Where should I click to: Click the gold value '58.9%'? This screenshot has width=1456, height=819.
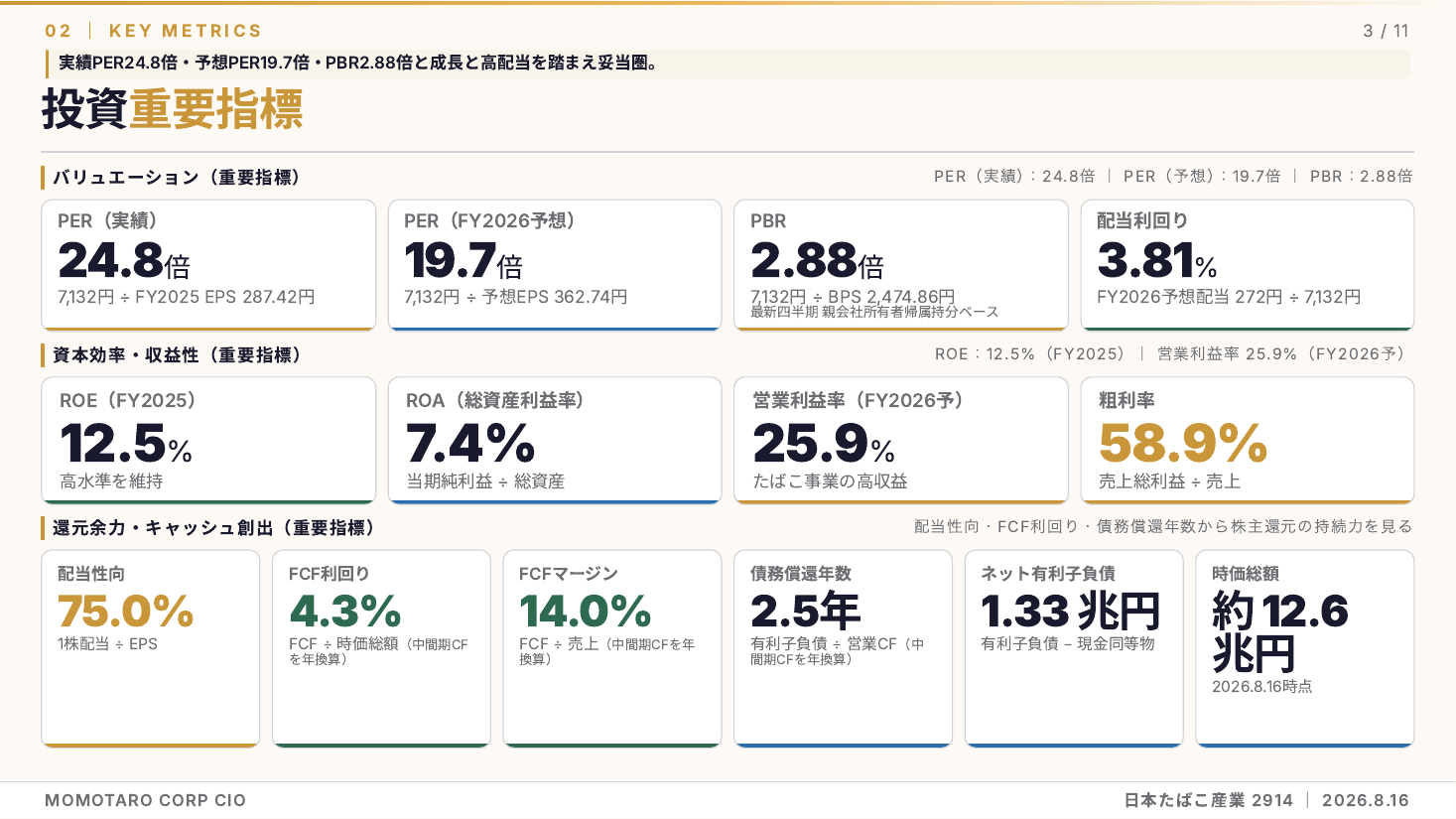(x=1183, y=444)
